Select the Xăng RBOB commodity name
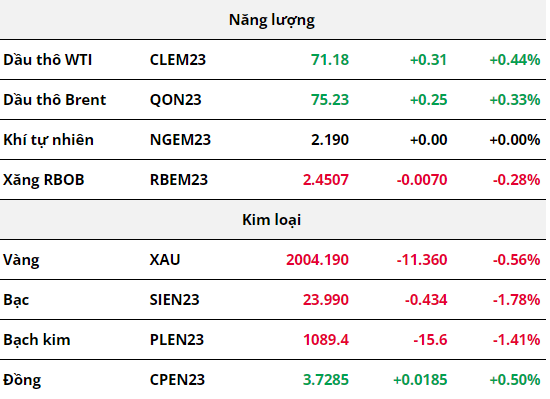 pos(44,180)
